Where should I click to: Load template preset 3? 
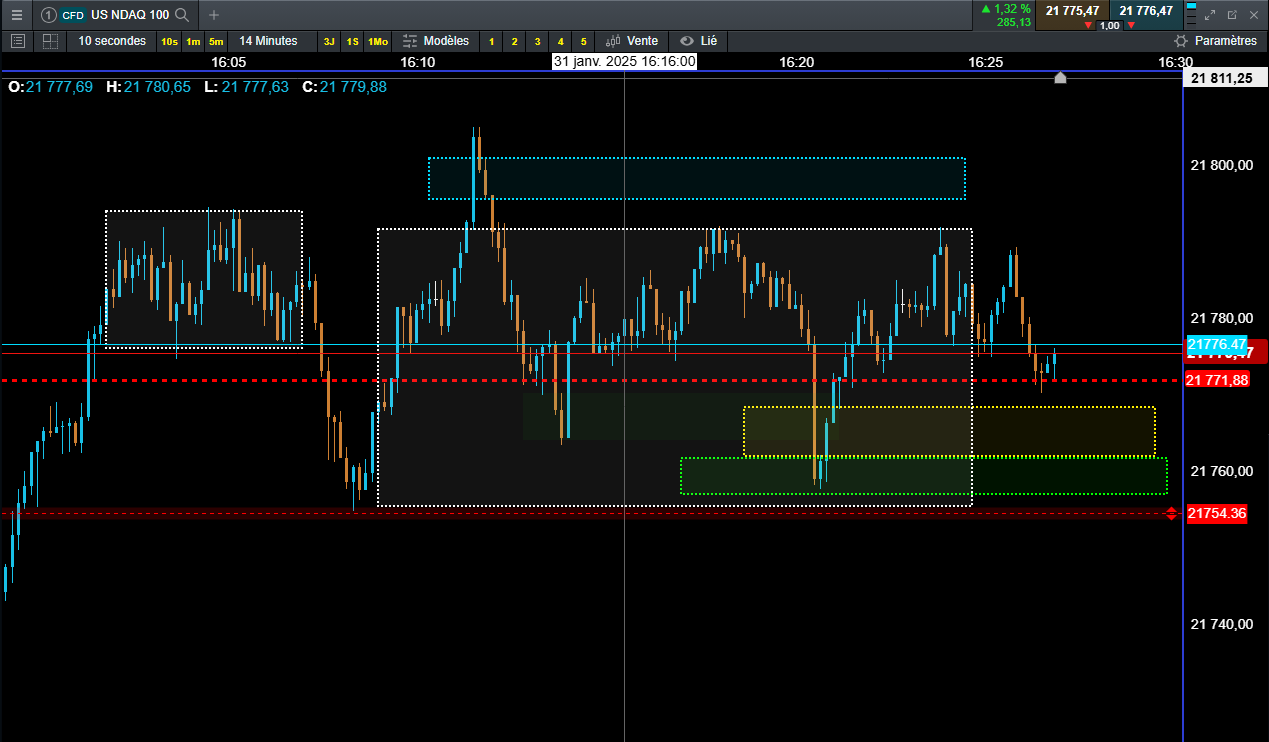(x=537, y=41)
